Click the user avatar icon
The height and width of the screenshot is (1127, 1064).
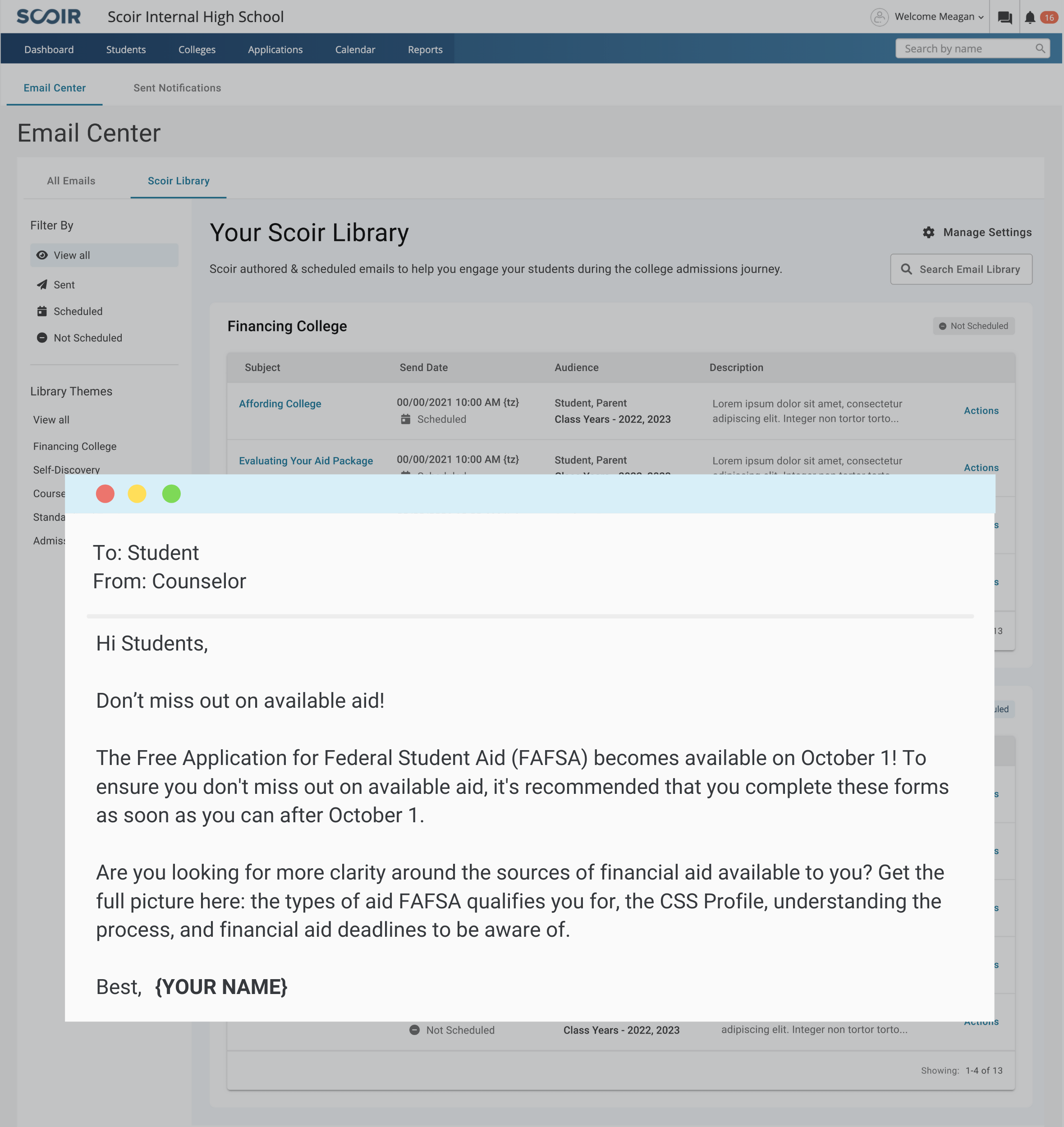[x=879, y=17]
